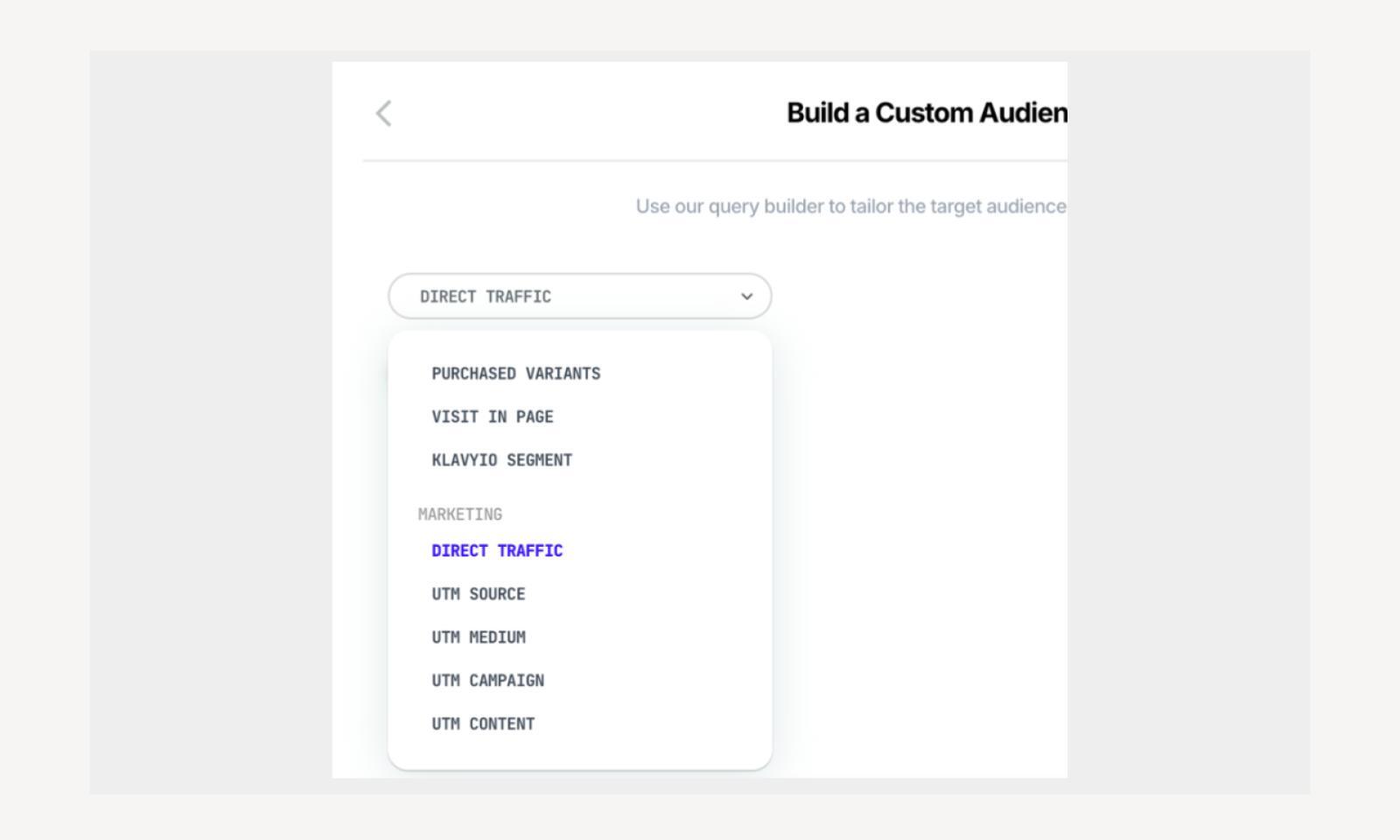
Task: Click the divider line below the header
Action: point(714,161)
